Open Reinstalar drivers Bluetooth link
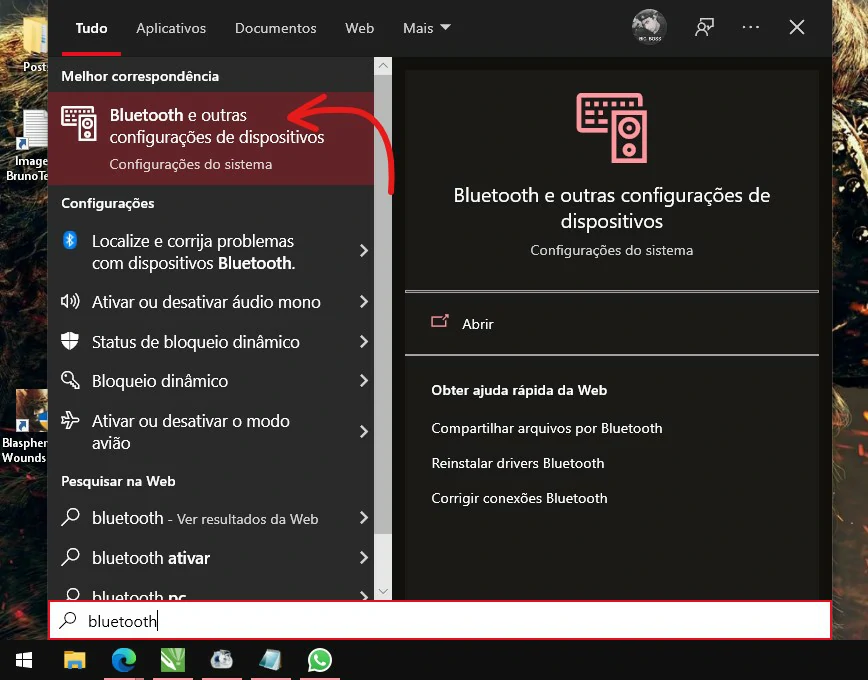 518,463
